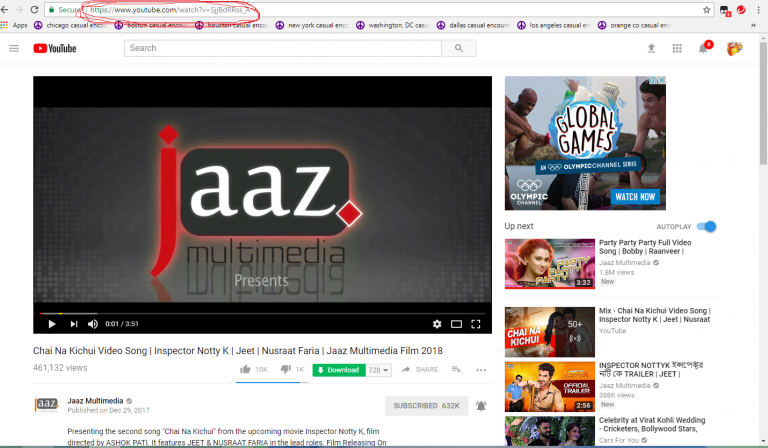Click the green Download button
This screenshot has width=768, height=448.
pyautogui.click(x=338, y=370)
